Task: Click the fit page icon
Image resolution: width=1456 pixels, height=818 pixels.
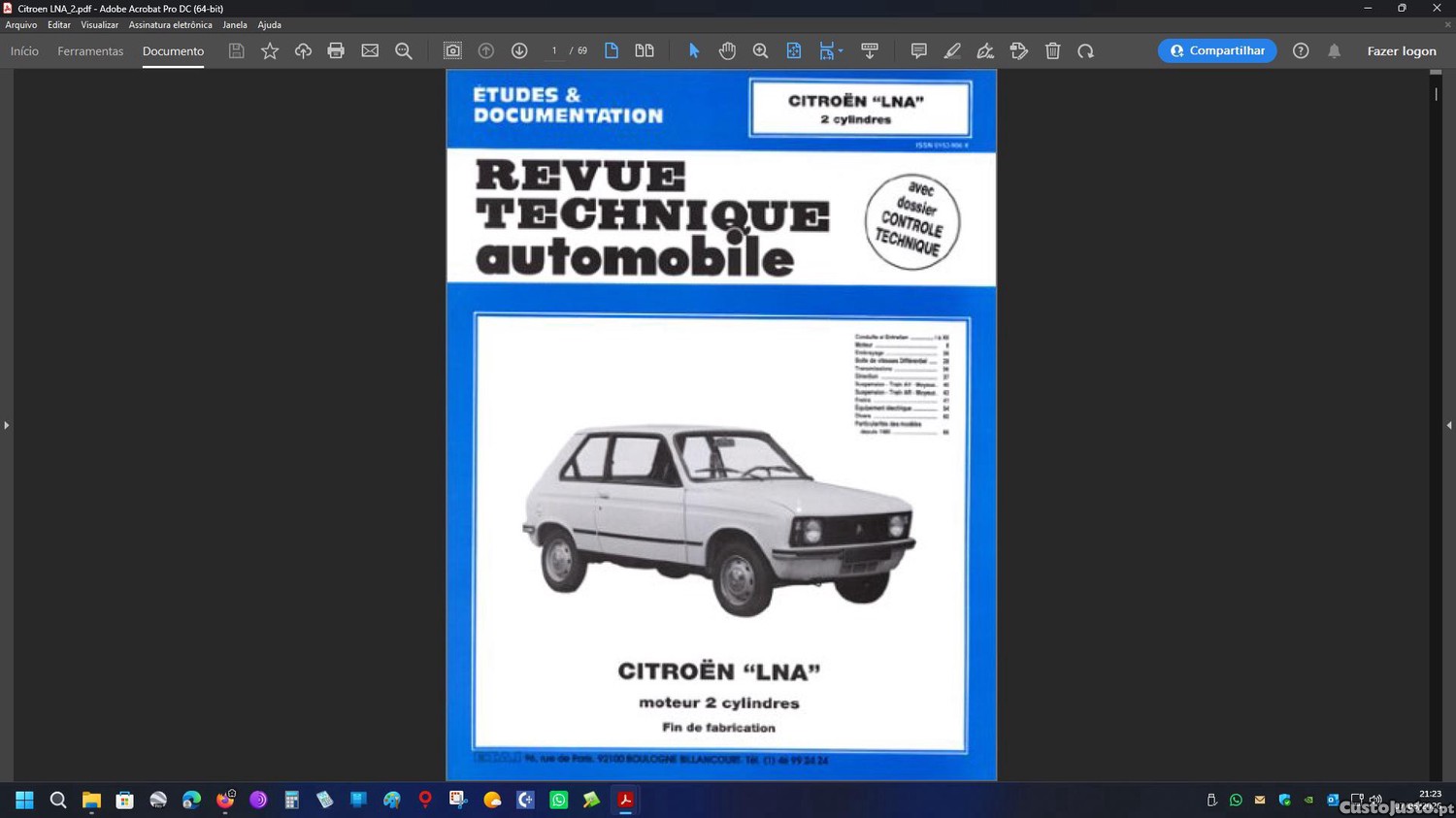Action: click(x=794, y=50)
